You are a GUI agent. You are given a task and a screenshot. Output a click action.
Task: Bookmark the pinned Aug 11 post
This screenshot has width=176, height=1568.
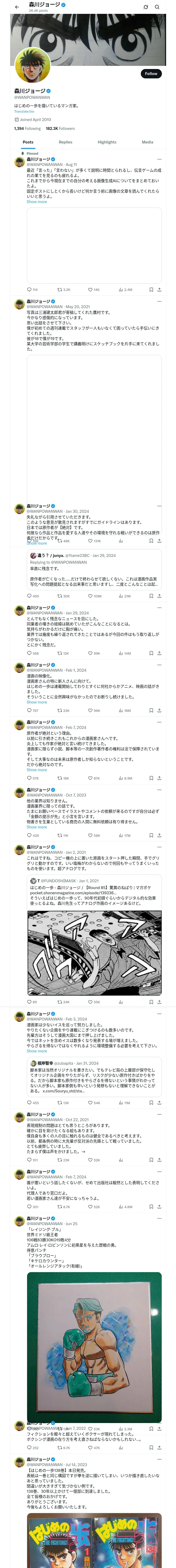[151, 290]
